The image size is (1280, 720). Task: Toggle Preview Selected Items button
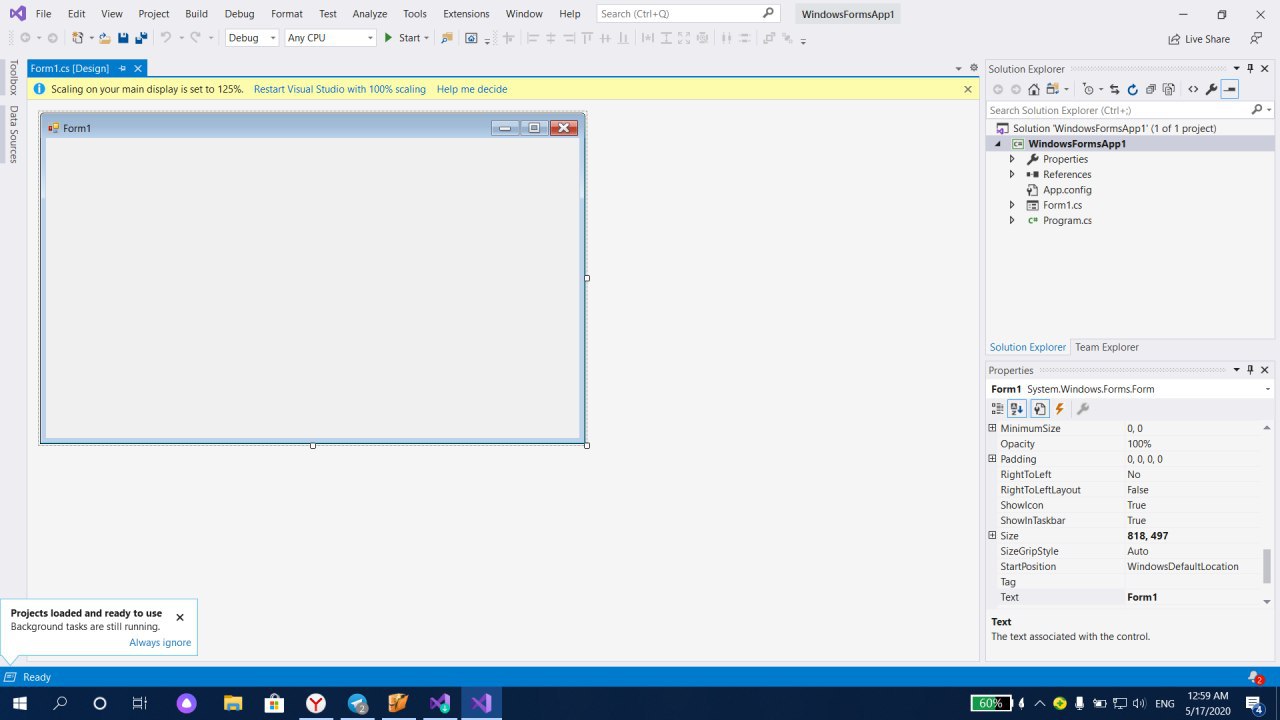coord(1230,89)
